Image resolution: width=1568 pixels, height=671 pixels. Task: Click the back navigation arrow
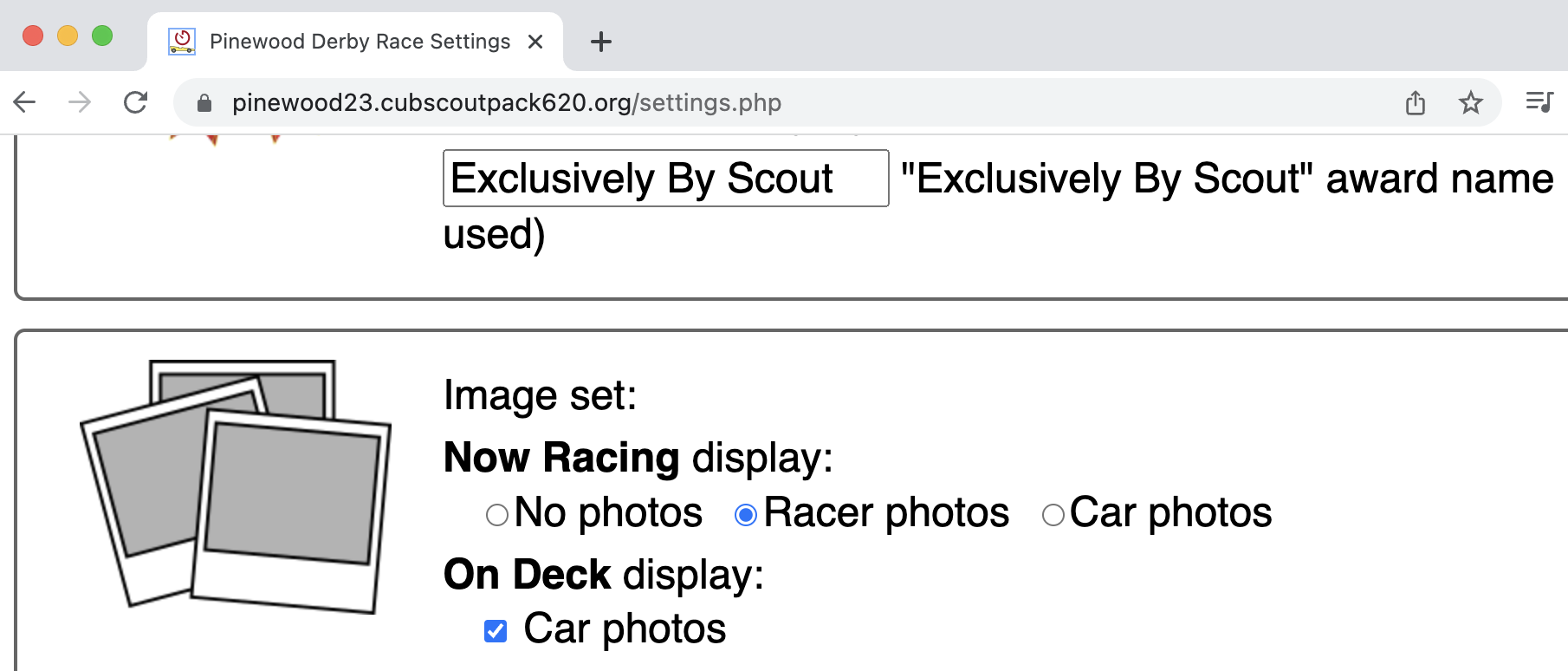(24, 102)
